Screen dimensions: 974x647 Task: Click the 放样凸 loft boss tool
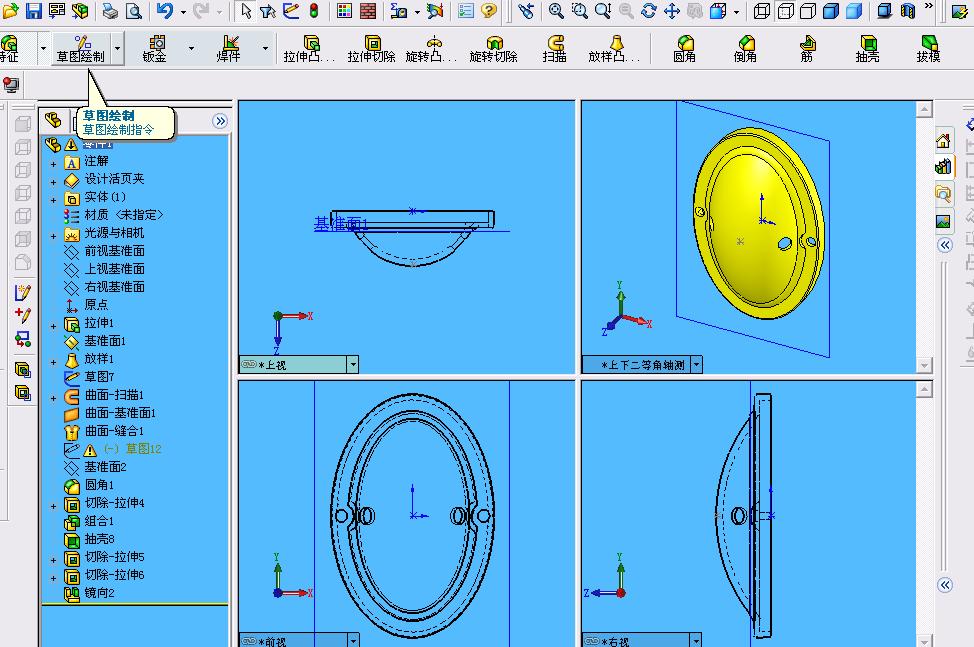[x=614, y=49]
